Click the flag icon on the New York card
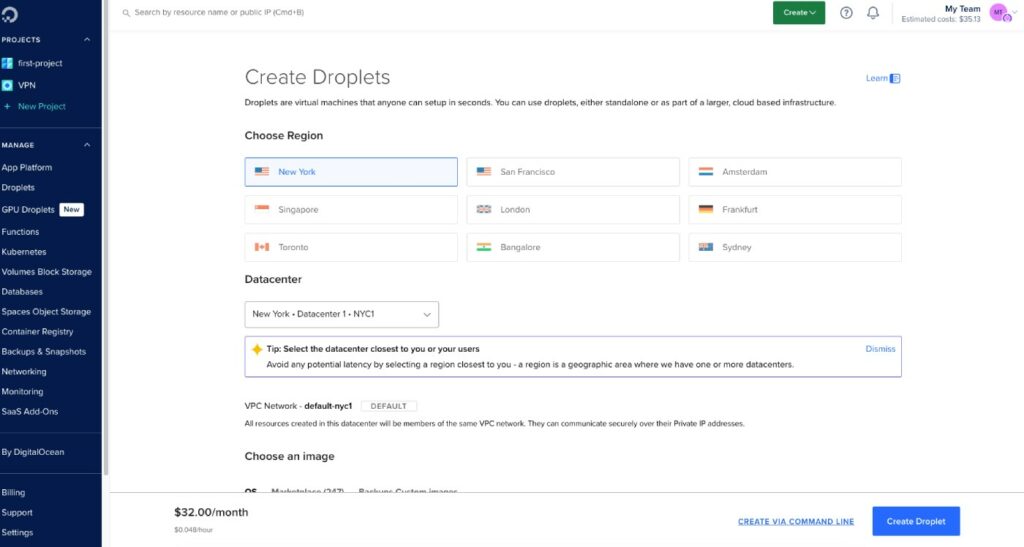The image size is (1024, 547). pos(262,172)
